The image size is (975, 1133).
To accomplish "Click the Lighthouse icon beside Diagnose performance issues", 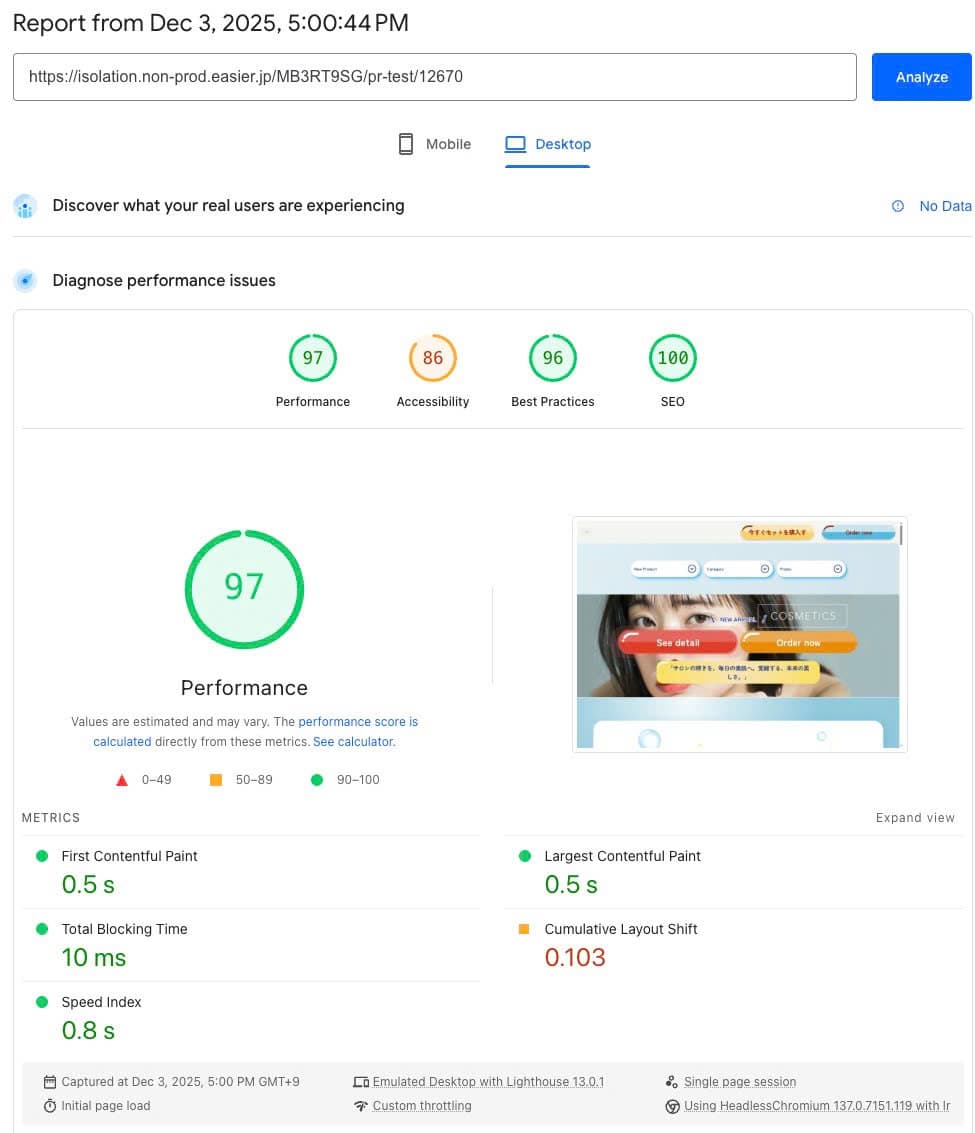I will pyautogui.click(x=25, y=281).
